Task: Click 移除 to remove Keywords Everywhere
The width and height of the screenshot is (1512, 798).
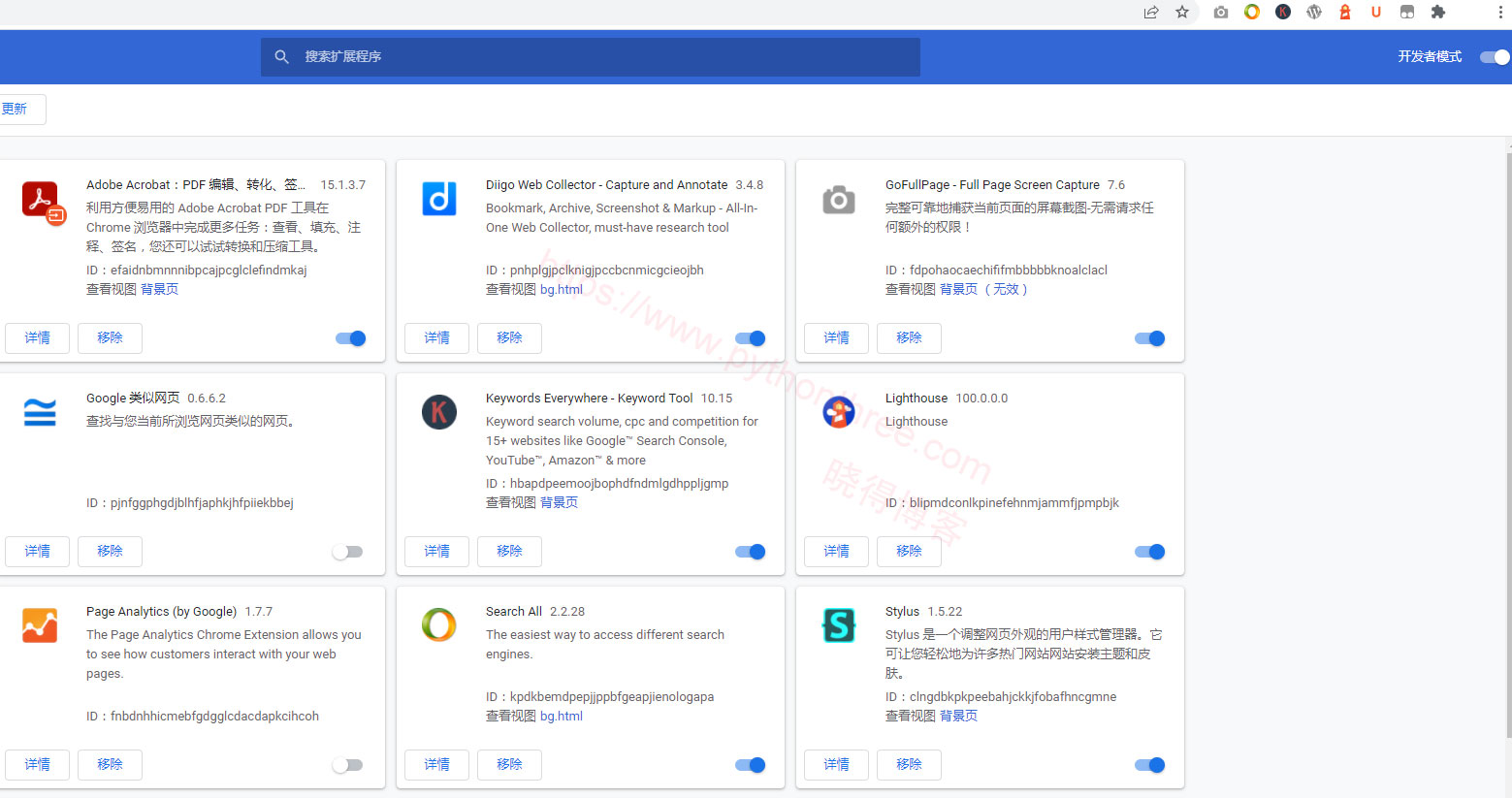Action: [509, 552]
